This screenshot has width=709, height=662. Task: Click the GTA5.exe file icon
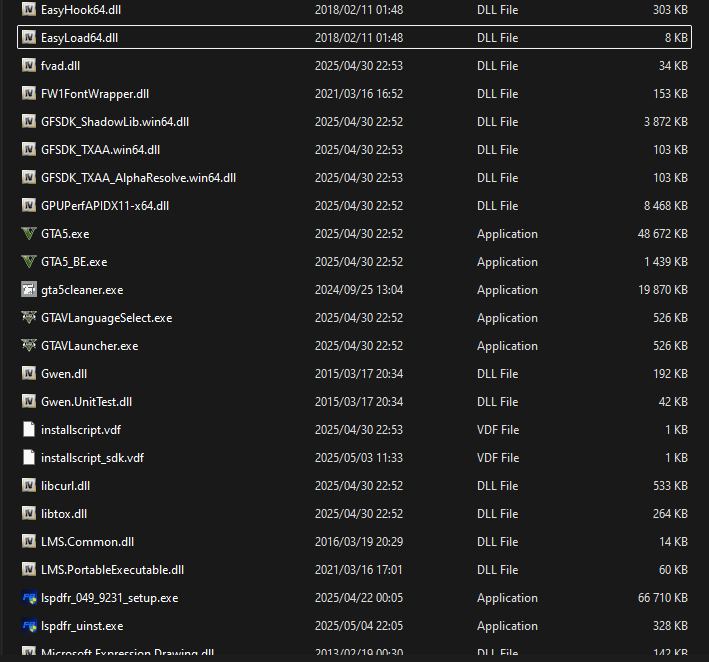pyautogui.click(x=28, y=234)
